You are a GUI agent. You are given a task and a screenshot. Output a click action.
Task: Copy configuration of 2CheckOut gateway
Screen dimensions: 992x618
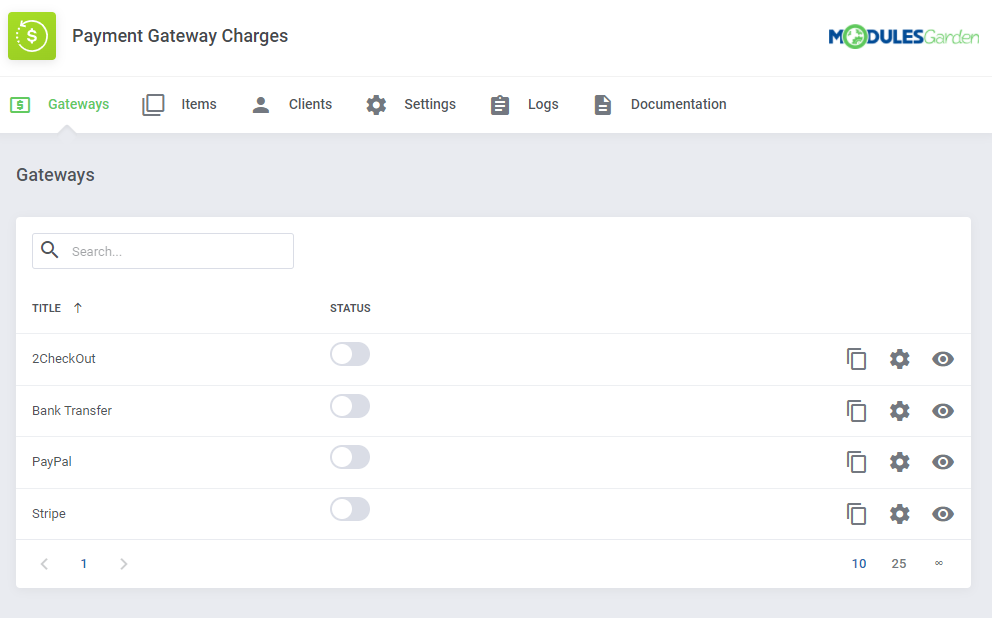pyautogui.click(x=856, y=359)
